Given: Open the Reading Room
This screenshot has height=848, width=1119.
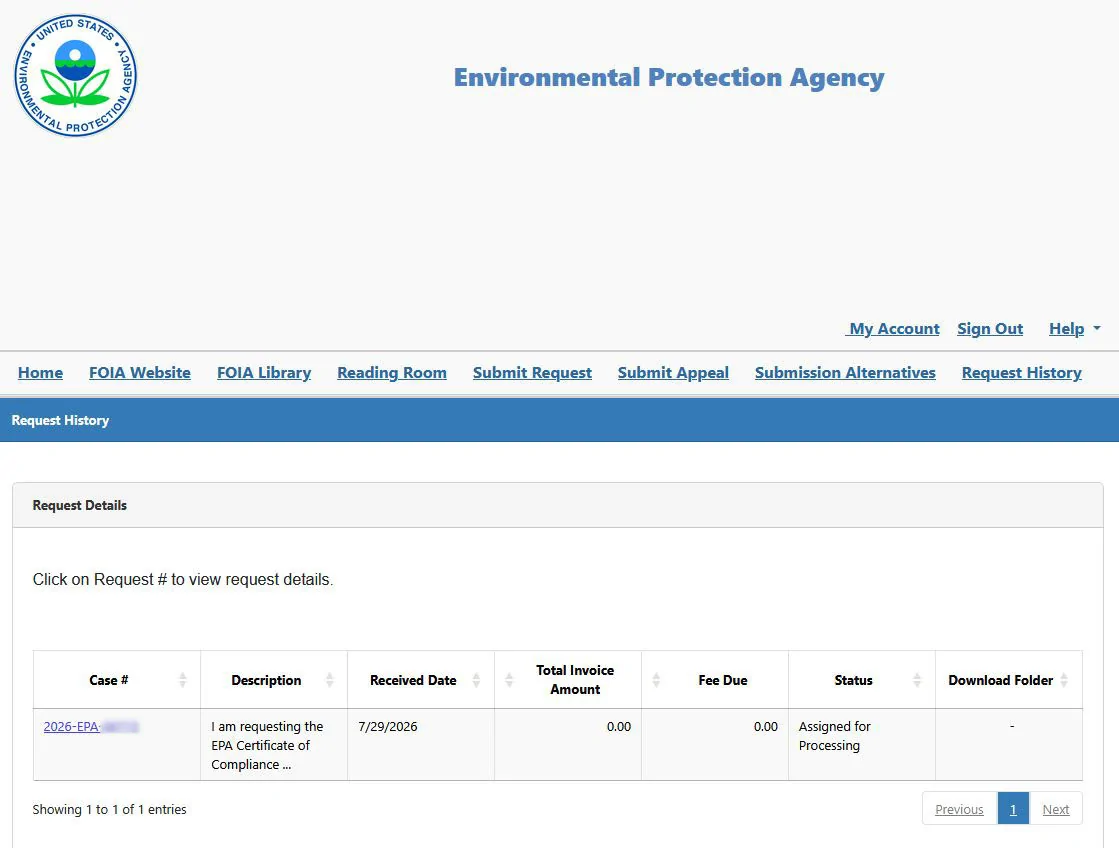Looking at the screenshot, I should tap(392, 373).
